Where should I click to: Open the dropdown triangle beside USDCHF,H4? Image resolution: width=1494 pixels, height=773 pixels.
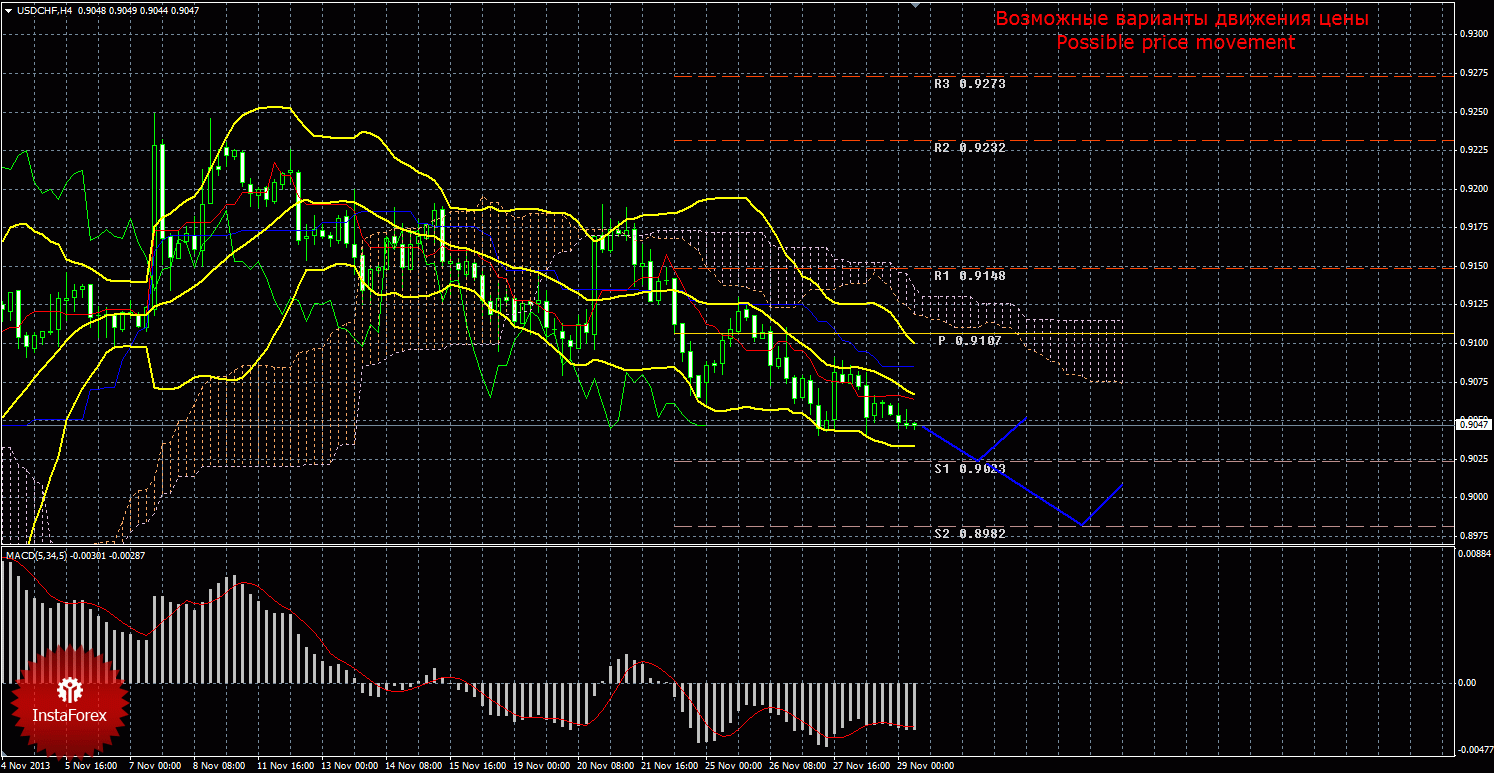(7, 10)
